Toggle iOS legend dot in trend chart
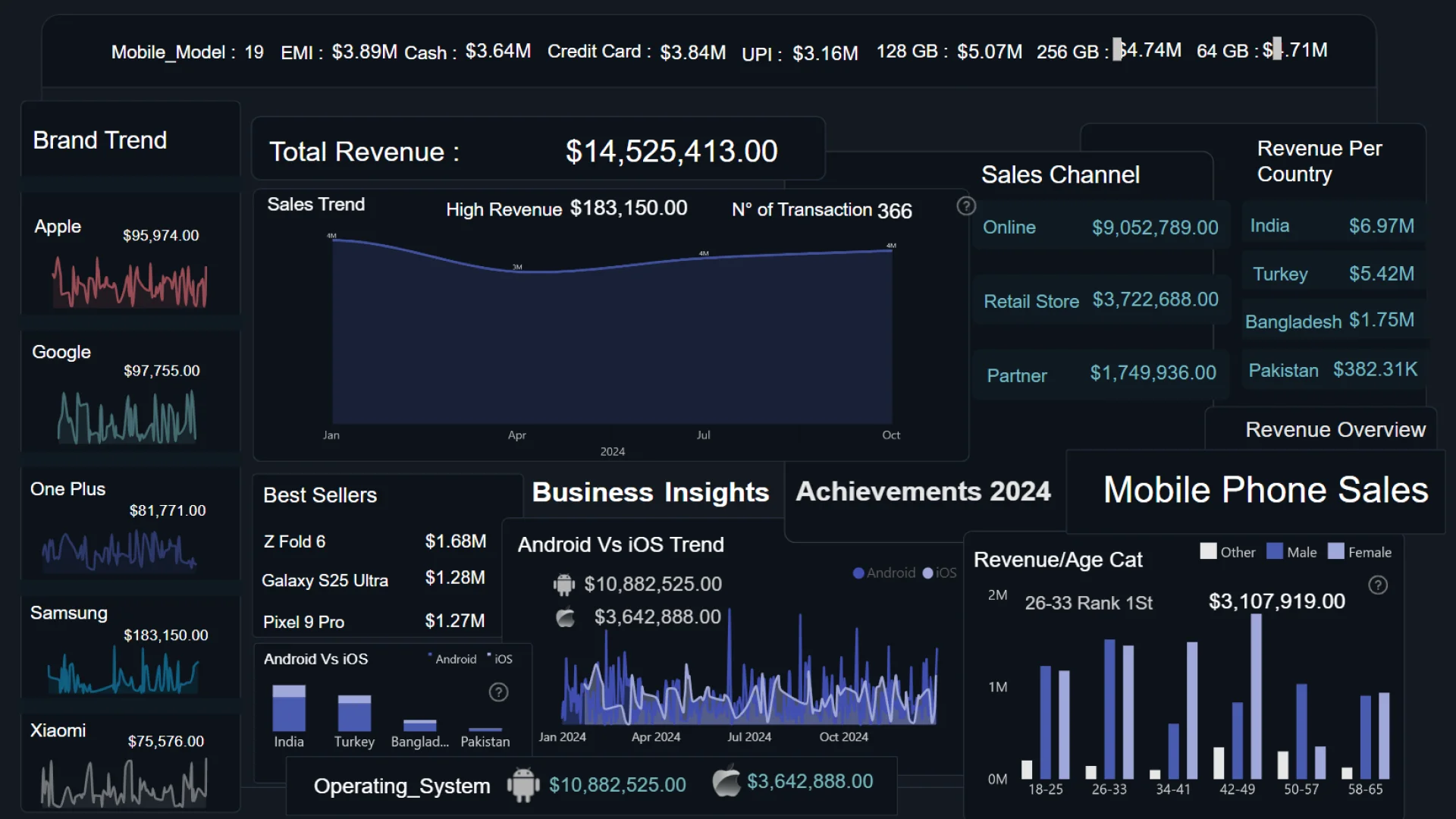1456x819 pixels. (927, 573)
